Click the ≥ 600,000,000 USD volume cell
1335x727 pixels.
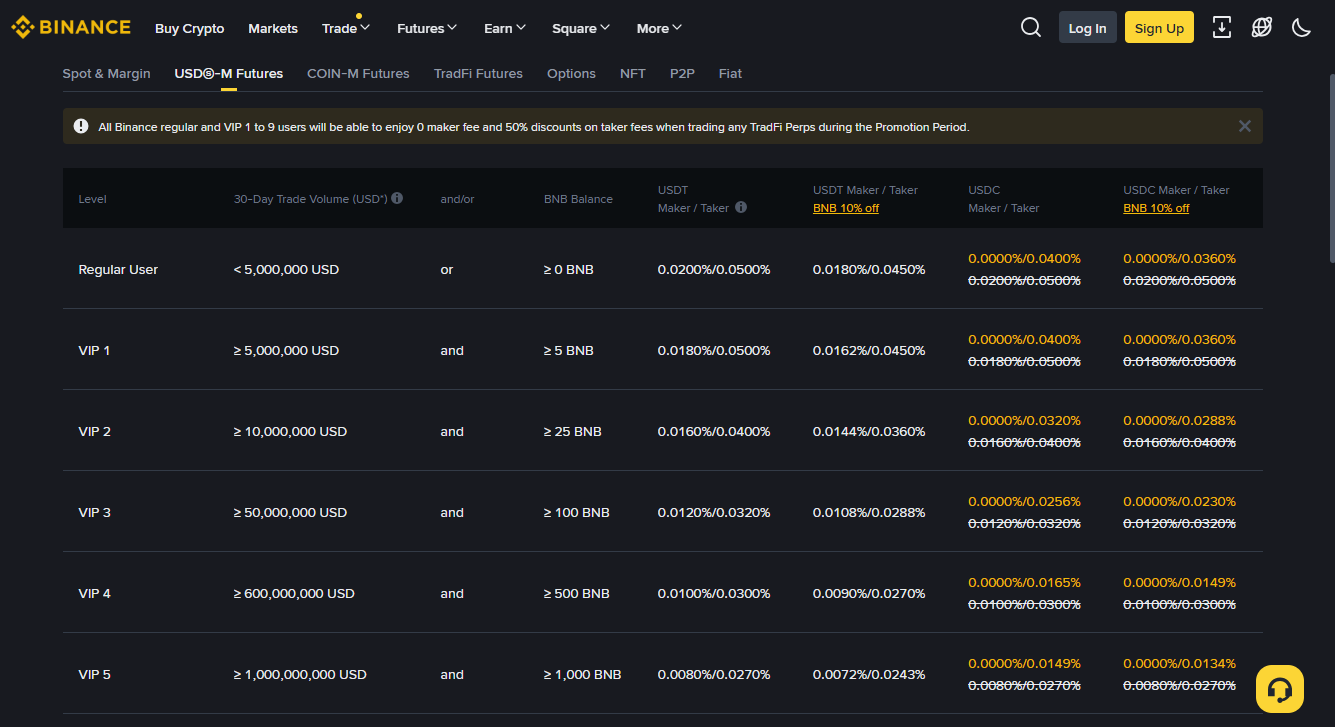(x=294, y=593)
